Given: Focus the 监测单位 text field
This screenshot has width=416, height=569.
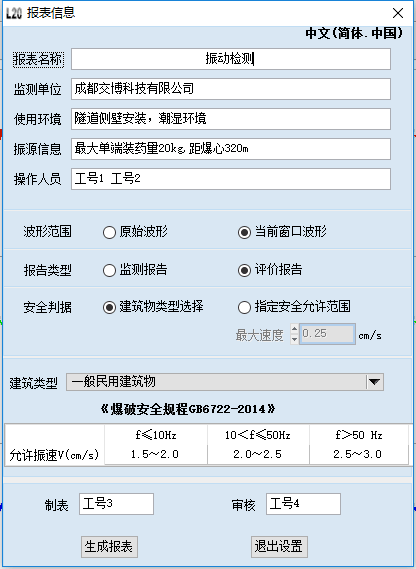Looking at the screenshot, I should 231,89.
